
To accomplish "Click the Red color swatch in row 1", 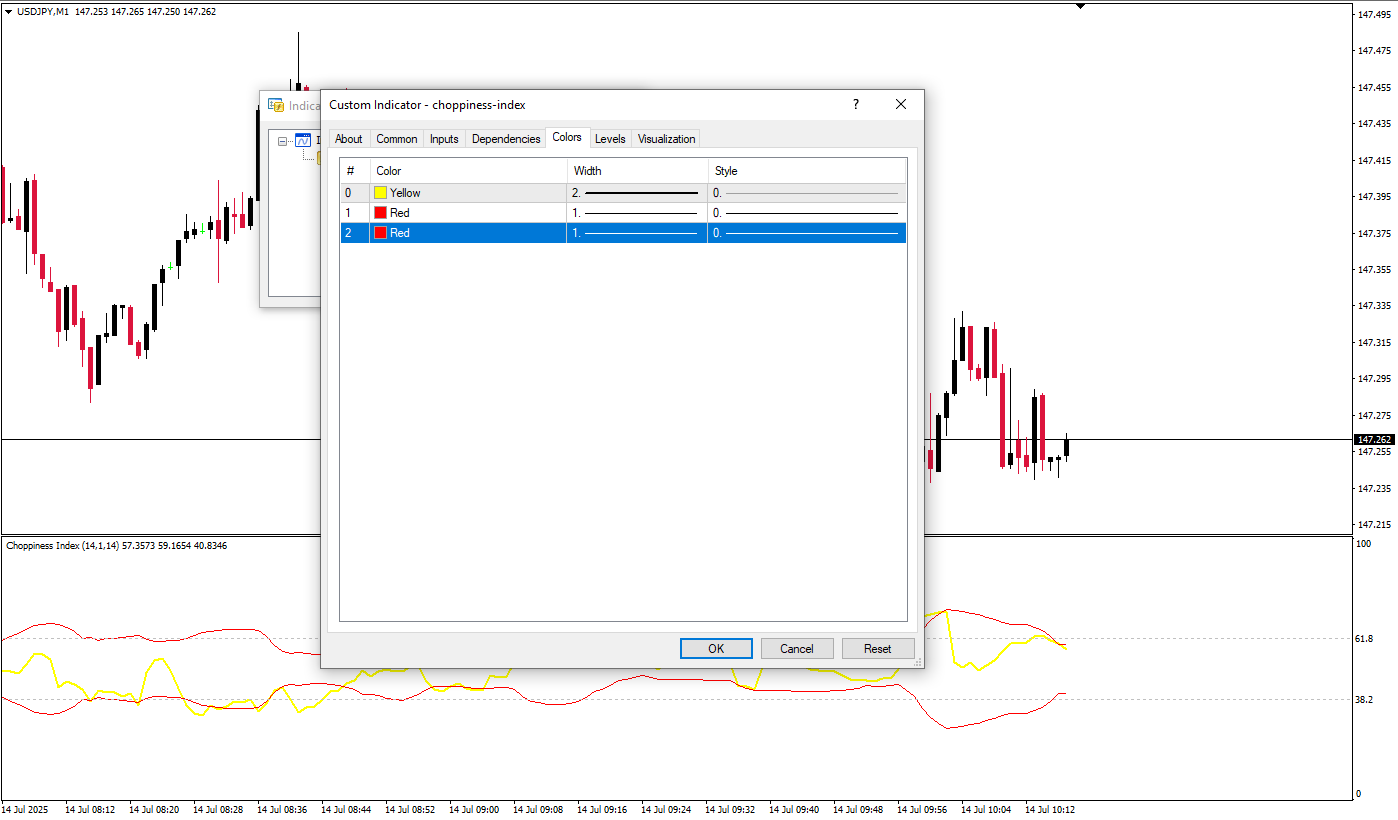I will click(x=380, y=213).
